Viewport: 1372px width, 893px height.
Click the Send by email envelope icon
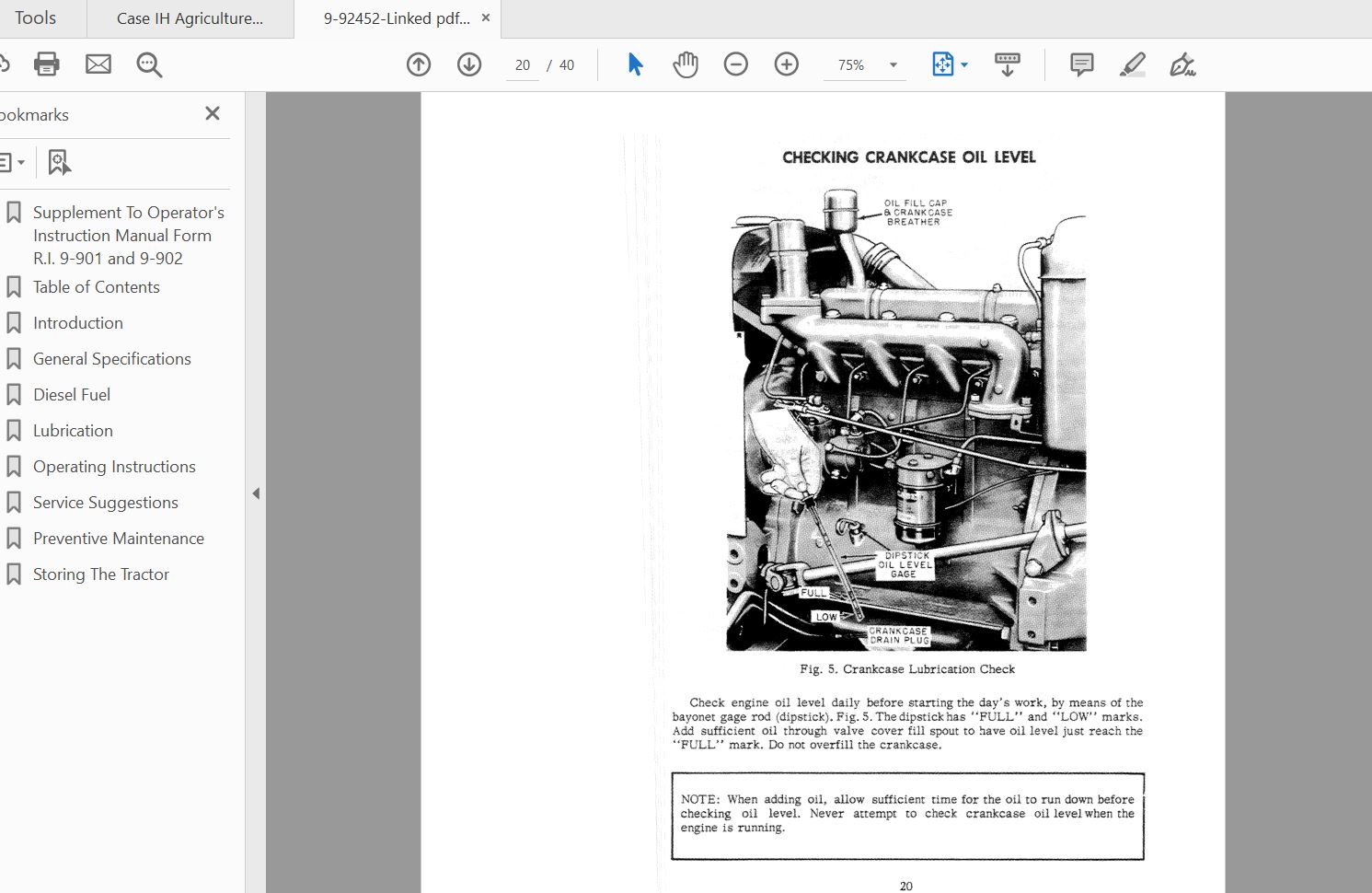[98, 64]
